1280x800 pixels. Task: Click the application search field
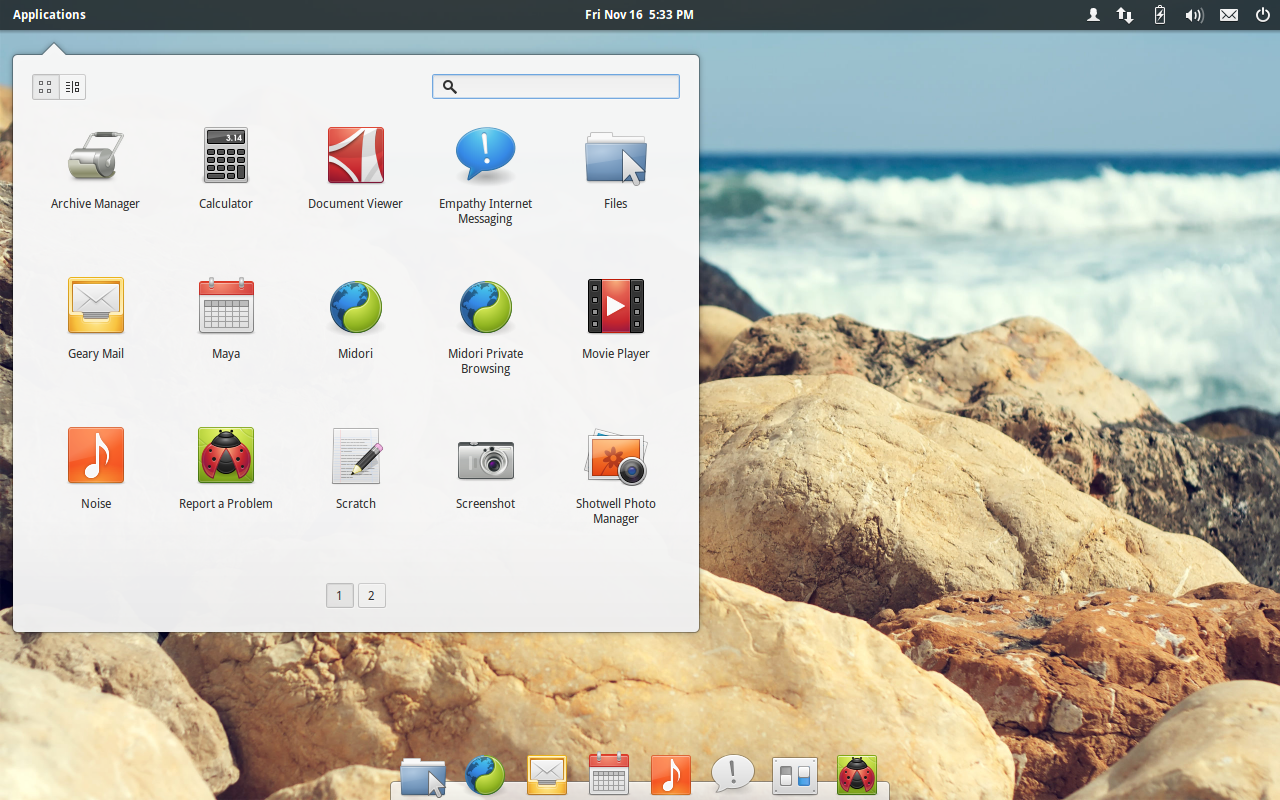566,87
